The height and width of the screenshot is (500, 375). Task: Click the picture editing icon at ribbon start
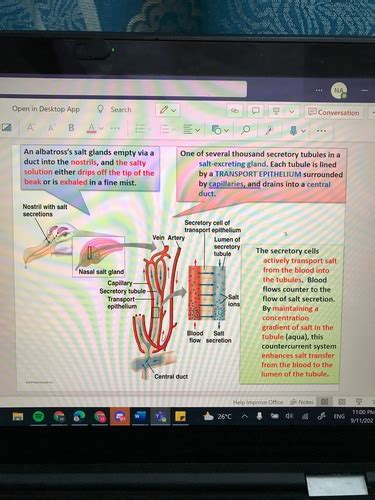click(6, 128)
